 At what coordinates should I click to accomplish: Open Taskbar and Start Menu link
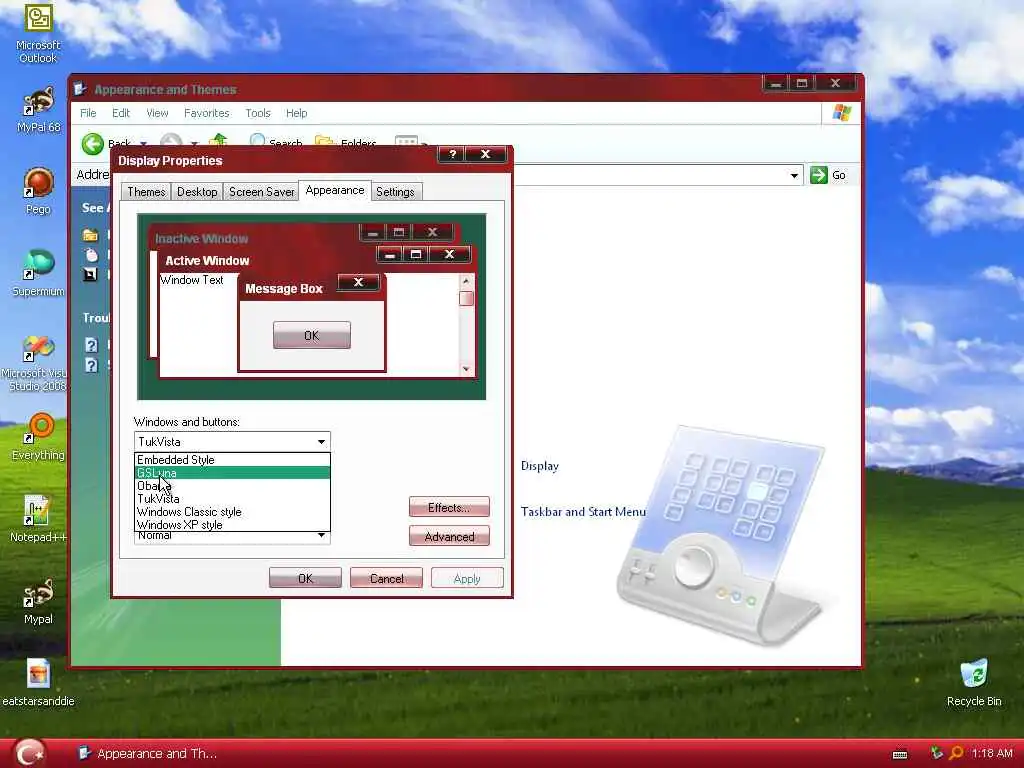[583, 512]
